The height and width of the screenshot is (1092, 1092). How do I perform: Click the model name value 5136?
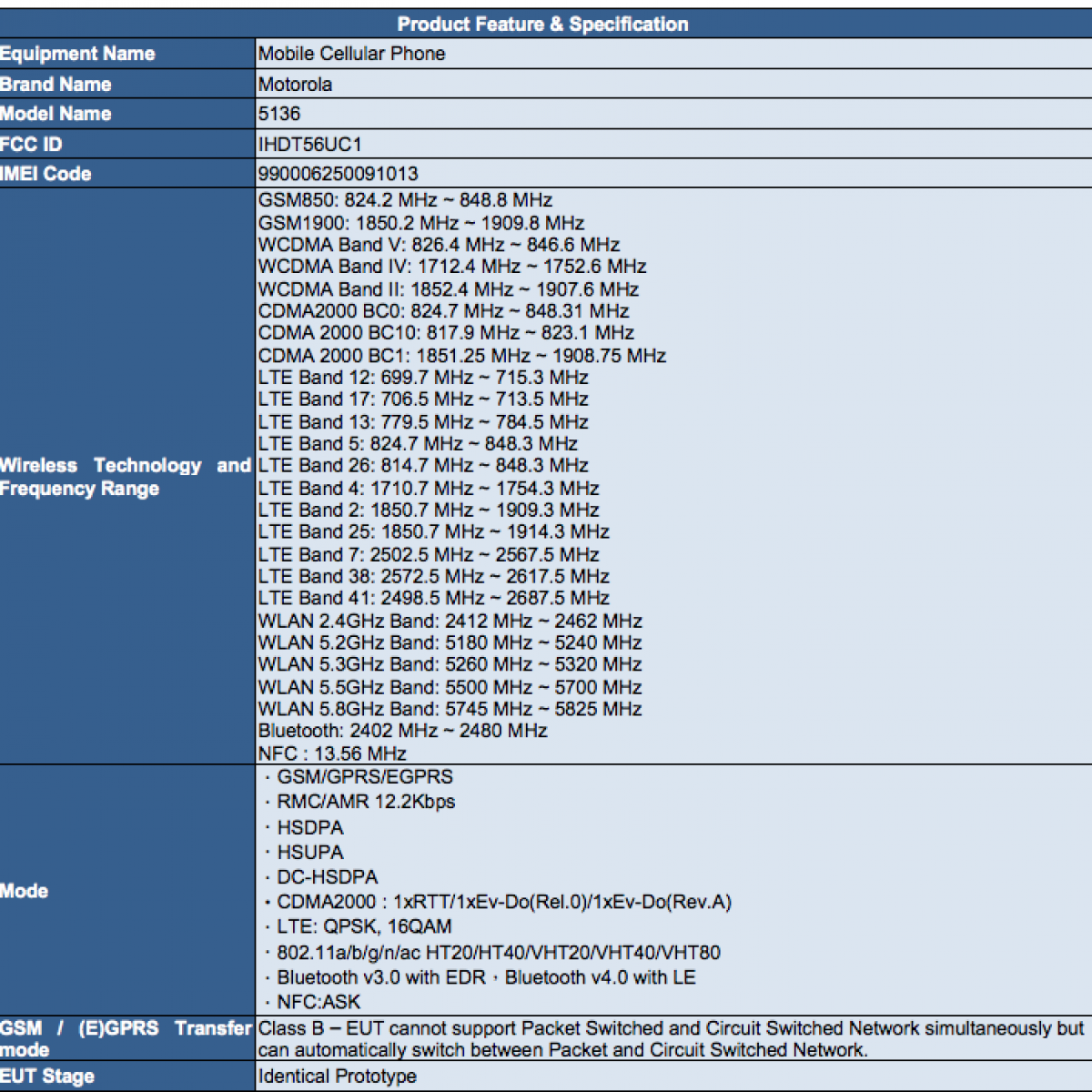[279, 114]
